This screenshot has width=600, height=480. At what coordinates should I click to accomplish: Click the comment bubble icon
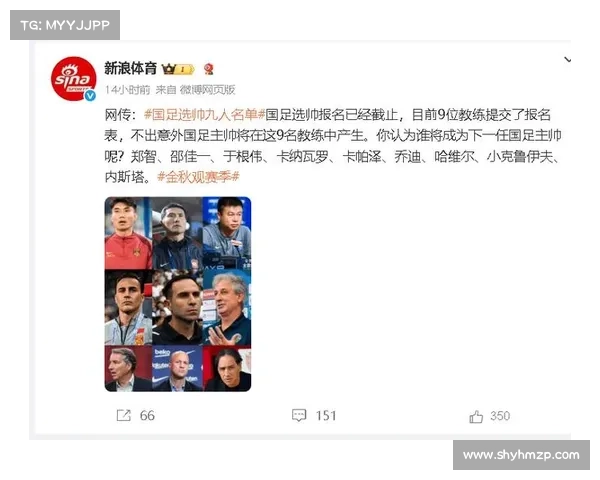tap(299, 415)
